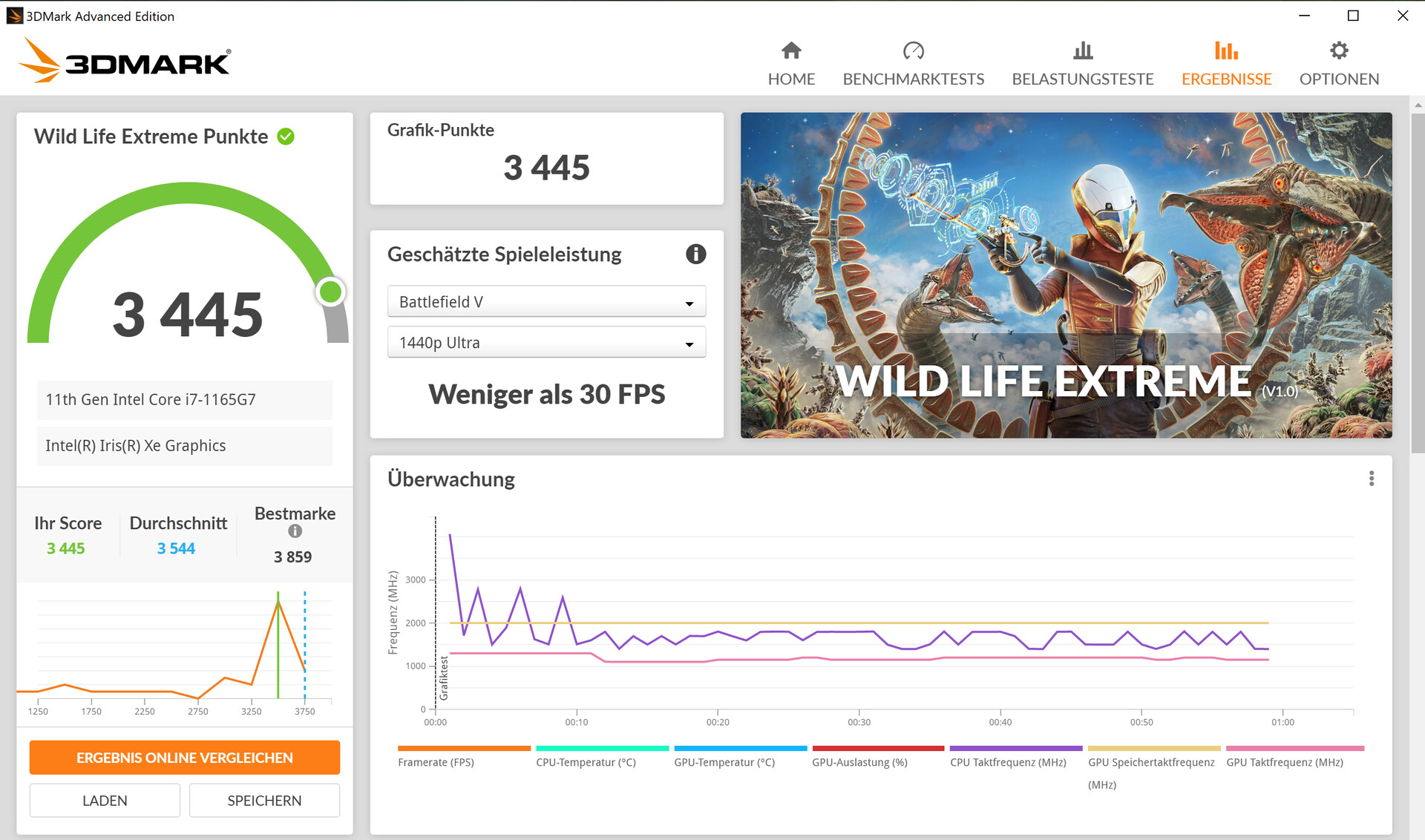
Task: Click the Optionen gear icon
Action: (1338, 50)
